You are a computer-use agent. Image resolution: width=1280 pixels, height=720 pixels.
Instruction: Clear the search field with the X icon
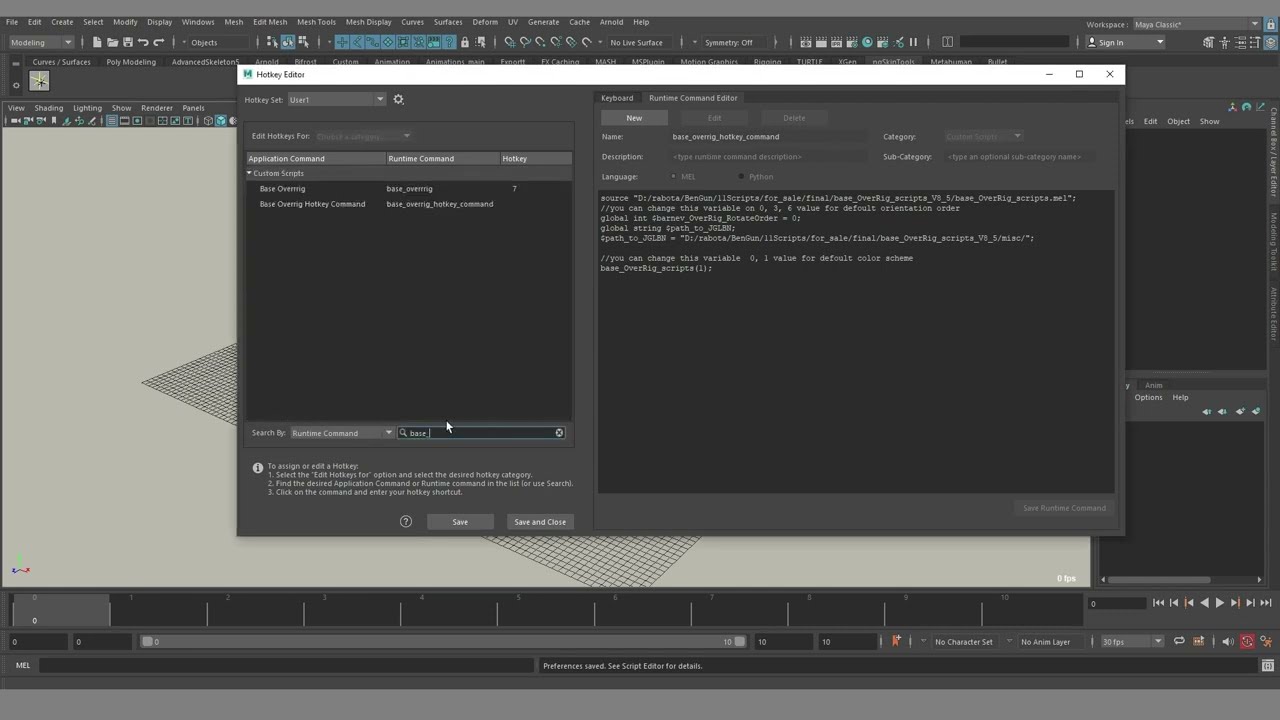click(x=559, y=433)
